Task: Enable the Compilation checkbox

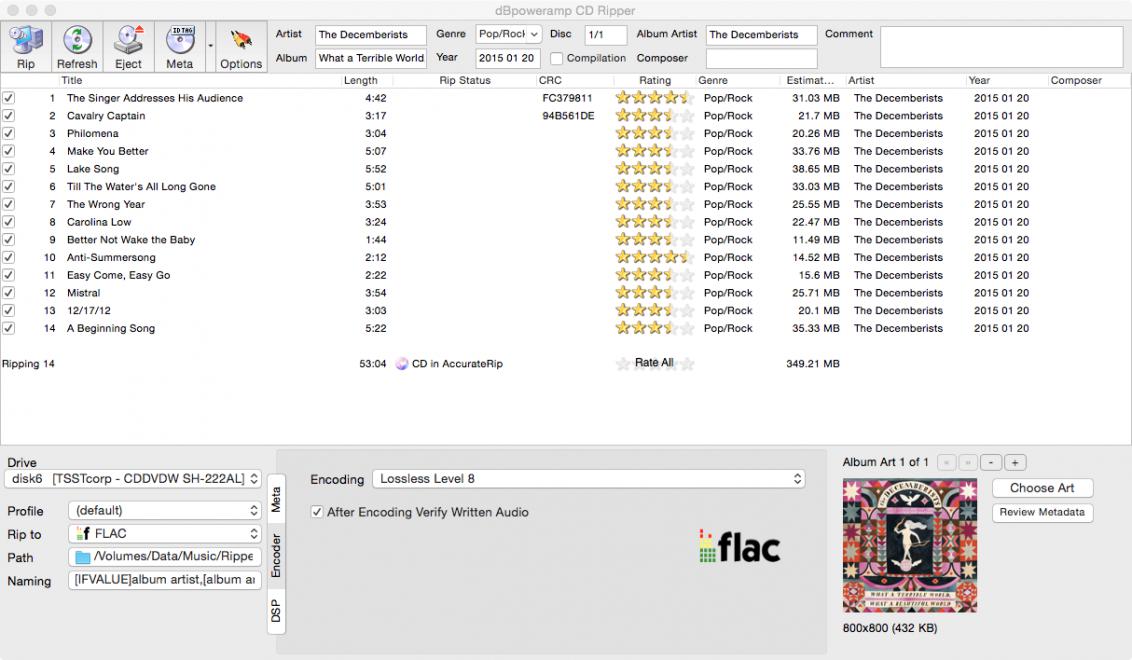Action: (x=557, y=58)
